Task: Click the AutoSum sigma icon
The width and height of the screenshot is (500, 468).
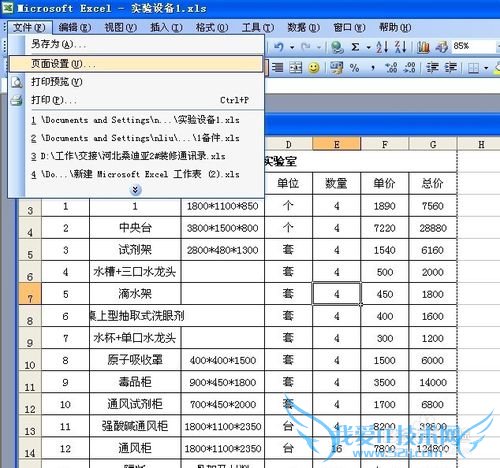Action: (x=355, y=47)
